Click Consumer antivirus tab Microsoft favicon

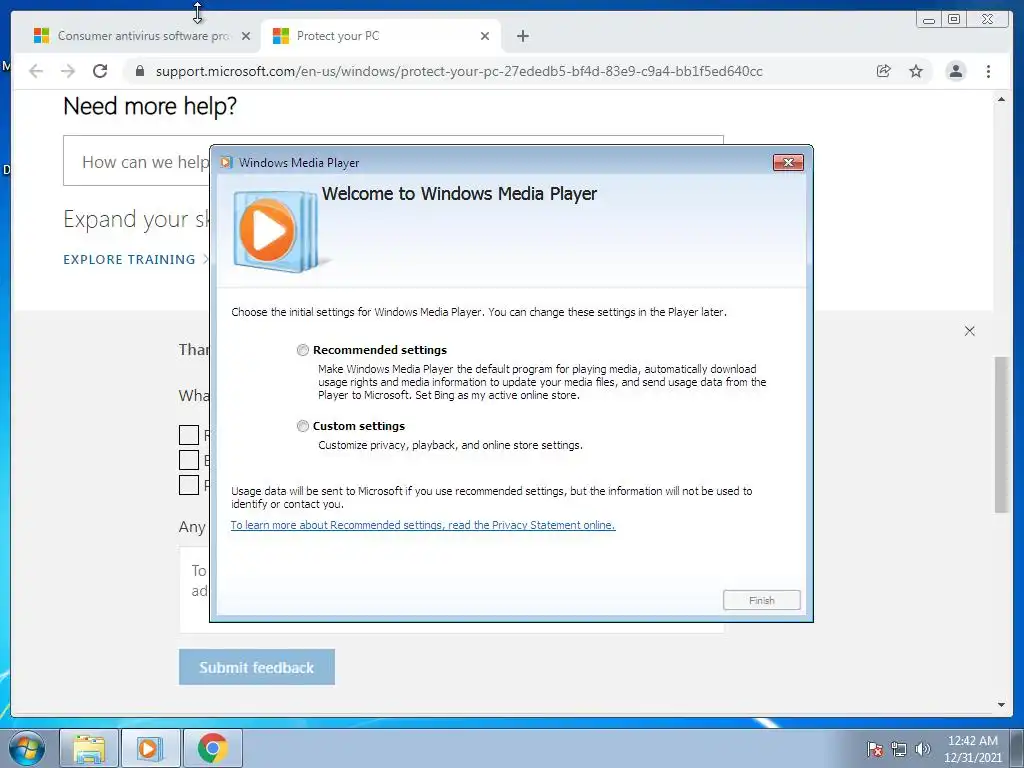tap(41, 36)
